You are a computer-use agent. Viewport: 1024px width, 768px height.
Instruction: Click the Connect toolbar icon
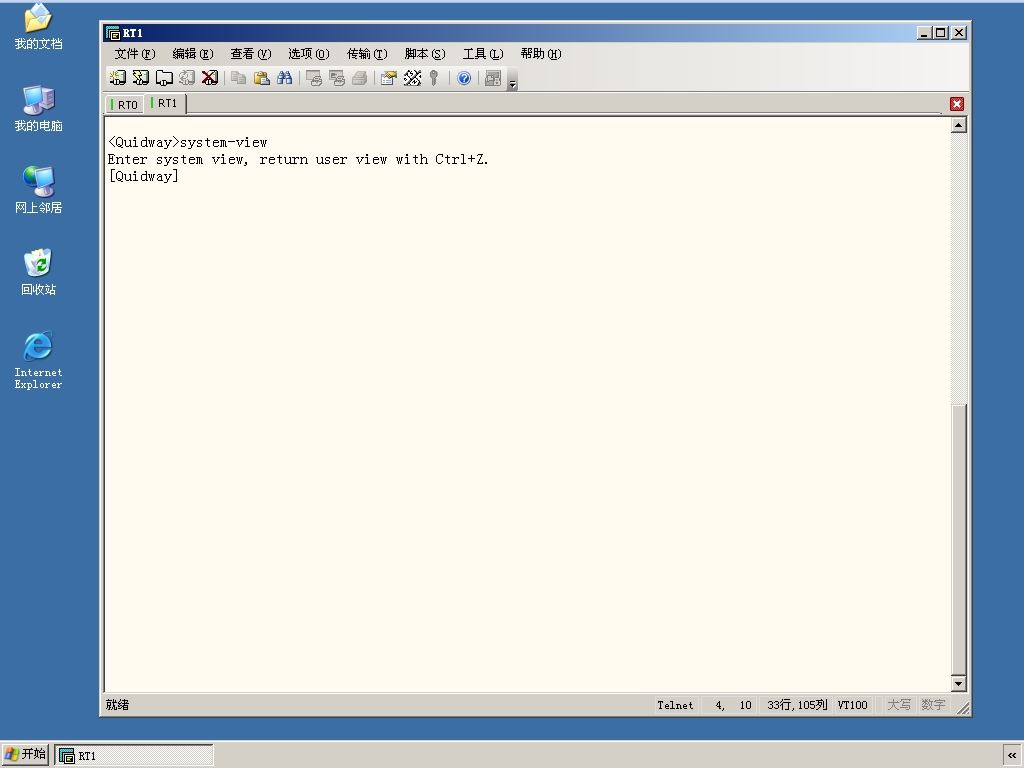coord(118,78)
